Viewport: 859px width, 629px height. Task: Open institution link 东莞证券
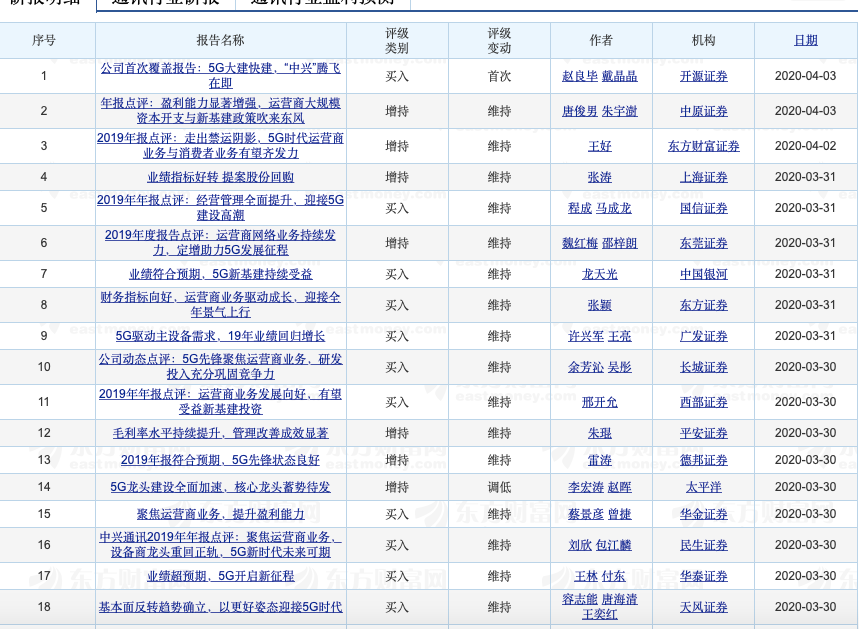tap(703, 243)
